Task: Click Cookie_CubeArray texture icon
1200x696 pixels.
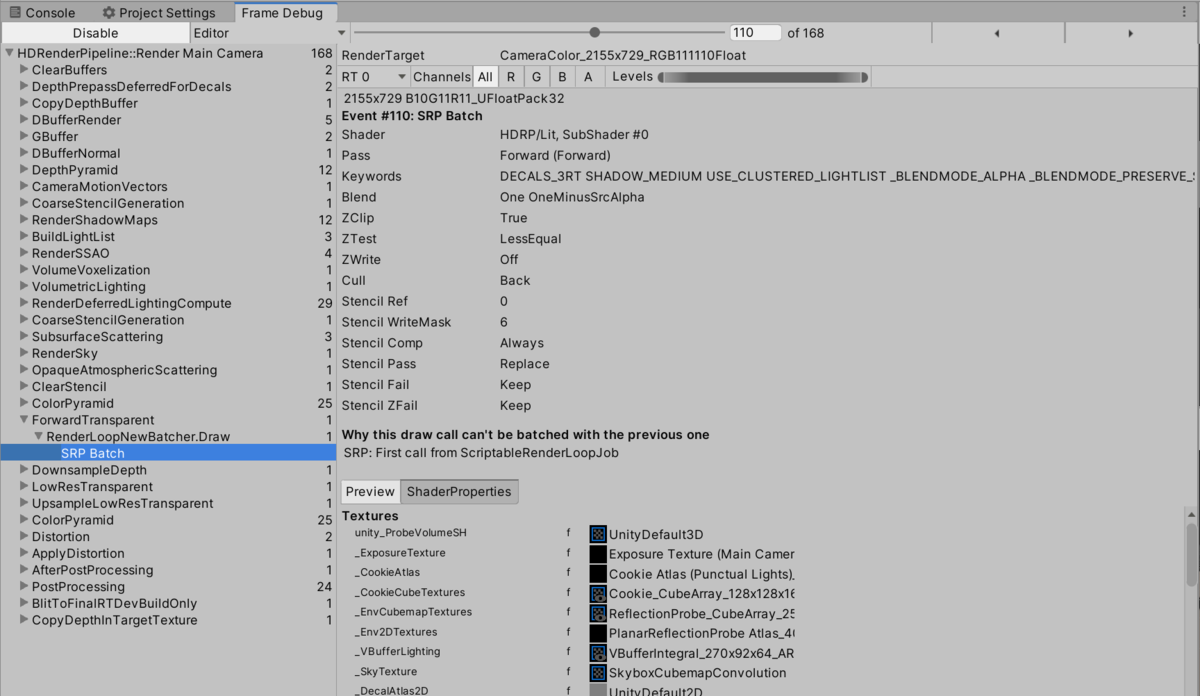Action: click(x=598, y=593)
